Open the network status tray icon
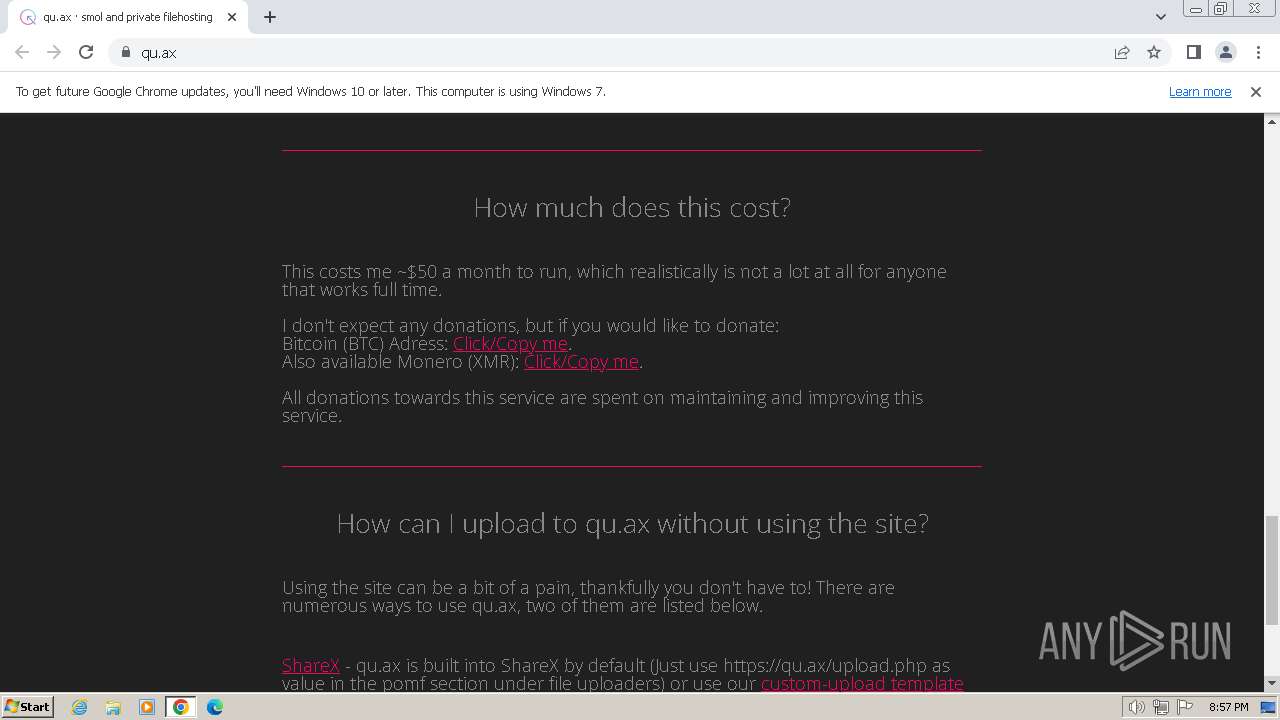 pos(1161,707)
